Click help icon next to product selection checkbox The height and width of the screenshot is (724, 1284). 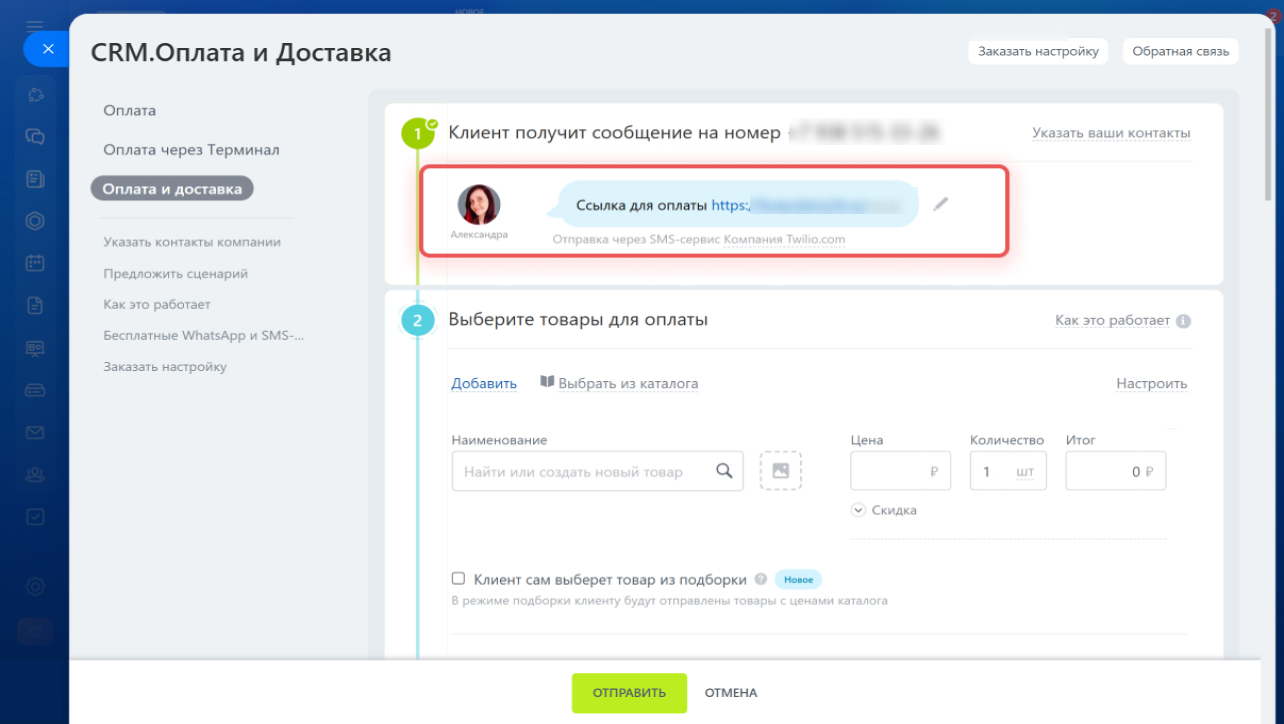(x=761, y=579)
